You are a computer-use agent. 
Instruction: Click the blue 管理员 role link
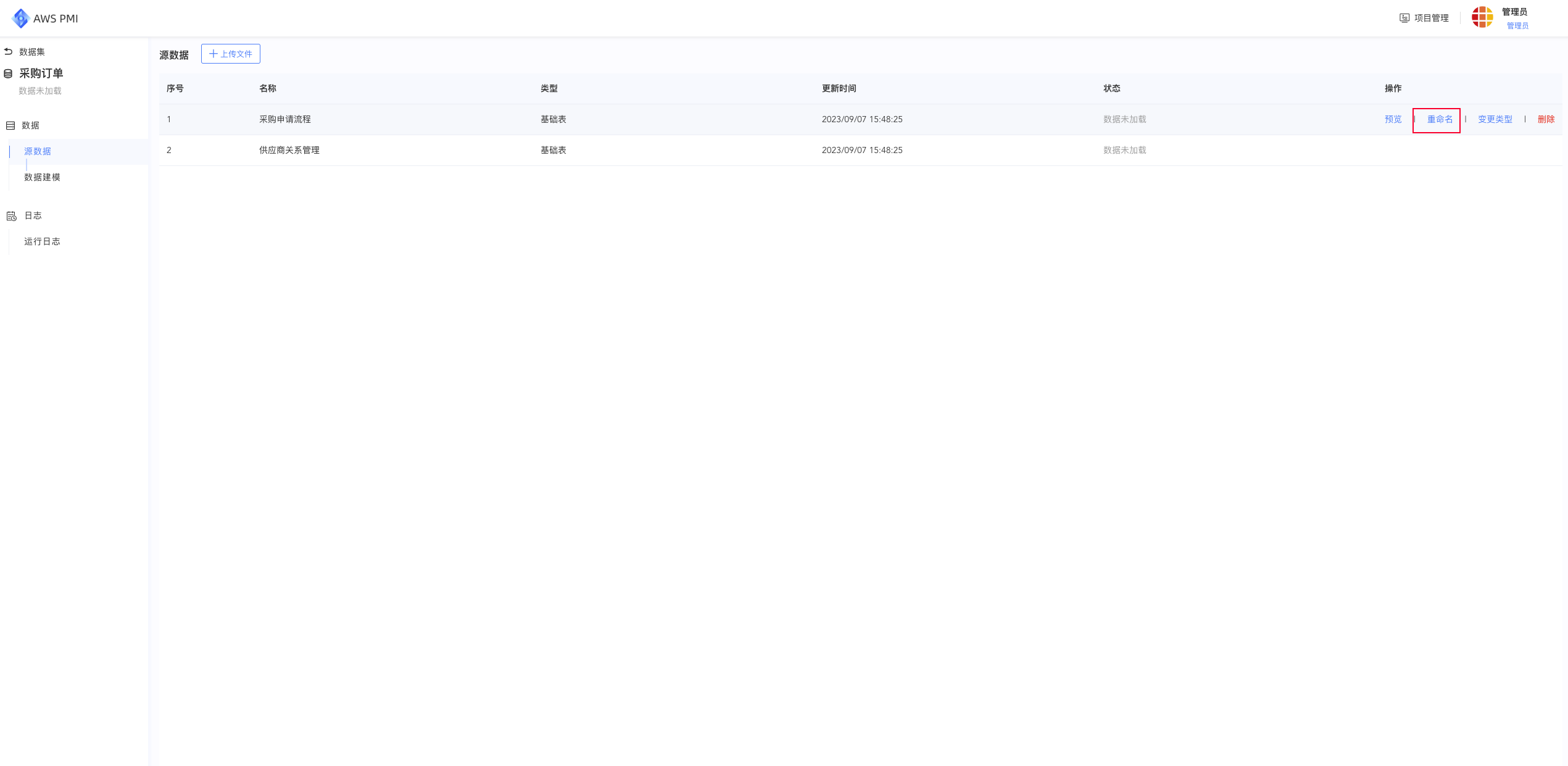coord(1518,26)
